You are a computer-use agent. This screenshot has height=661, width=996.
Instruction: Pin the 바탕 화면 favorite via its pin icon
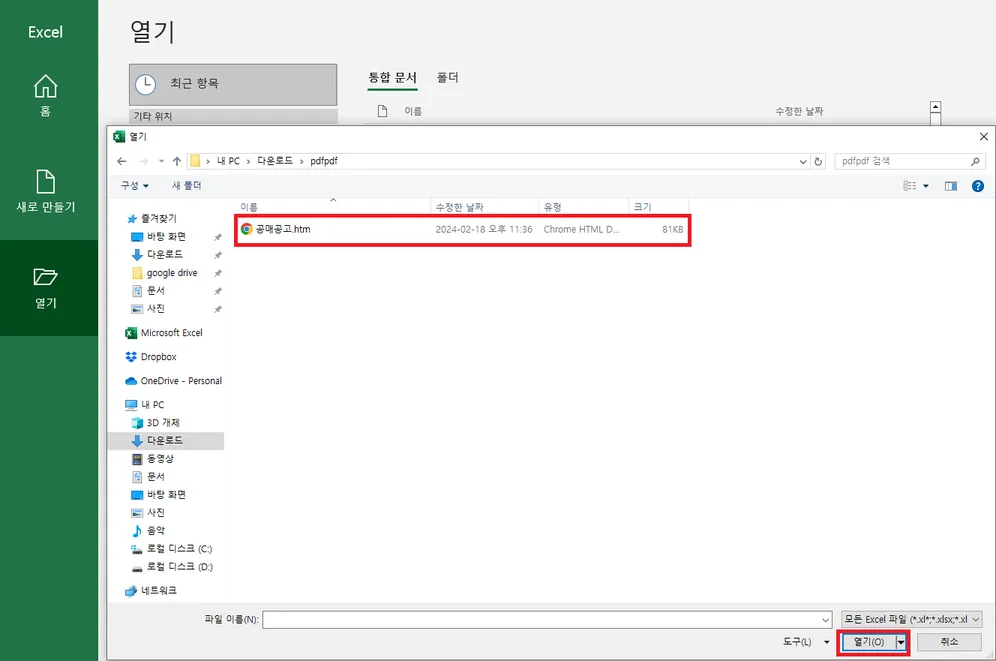217,236
